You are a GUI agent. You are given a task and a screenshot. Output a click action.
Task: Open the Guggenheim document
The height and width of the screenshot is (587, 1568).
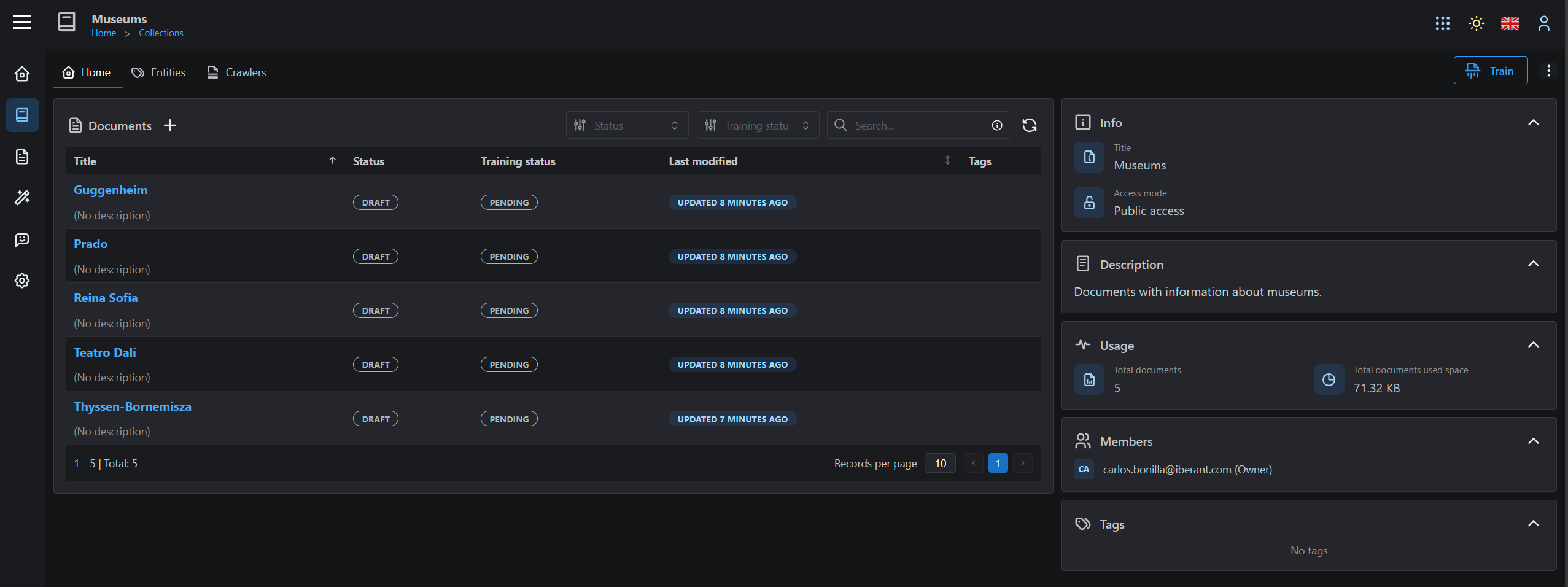[x=111, y=190]
